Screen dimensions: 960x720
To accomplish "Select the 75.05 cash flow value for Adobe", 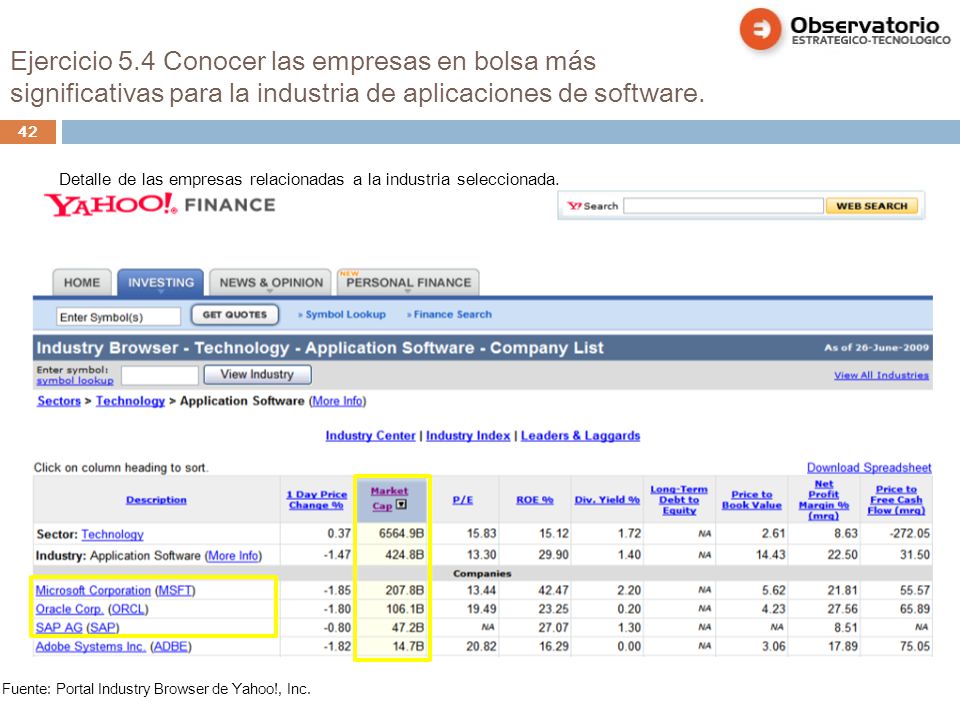I will 915,646.
